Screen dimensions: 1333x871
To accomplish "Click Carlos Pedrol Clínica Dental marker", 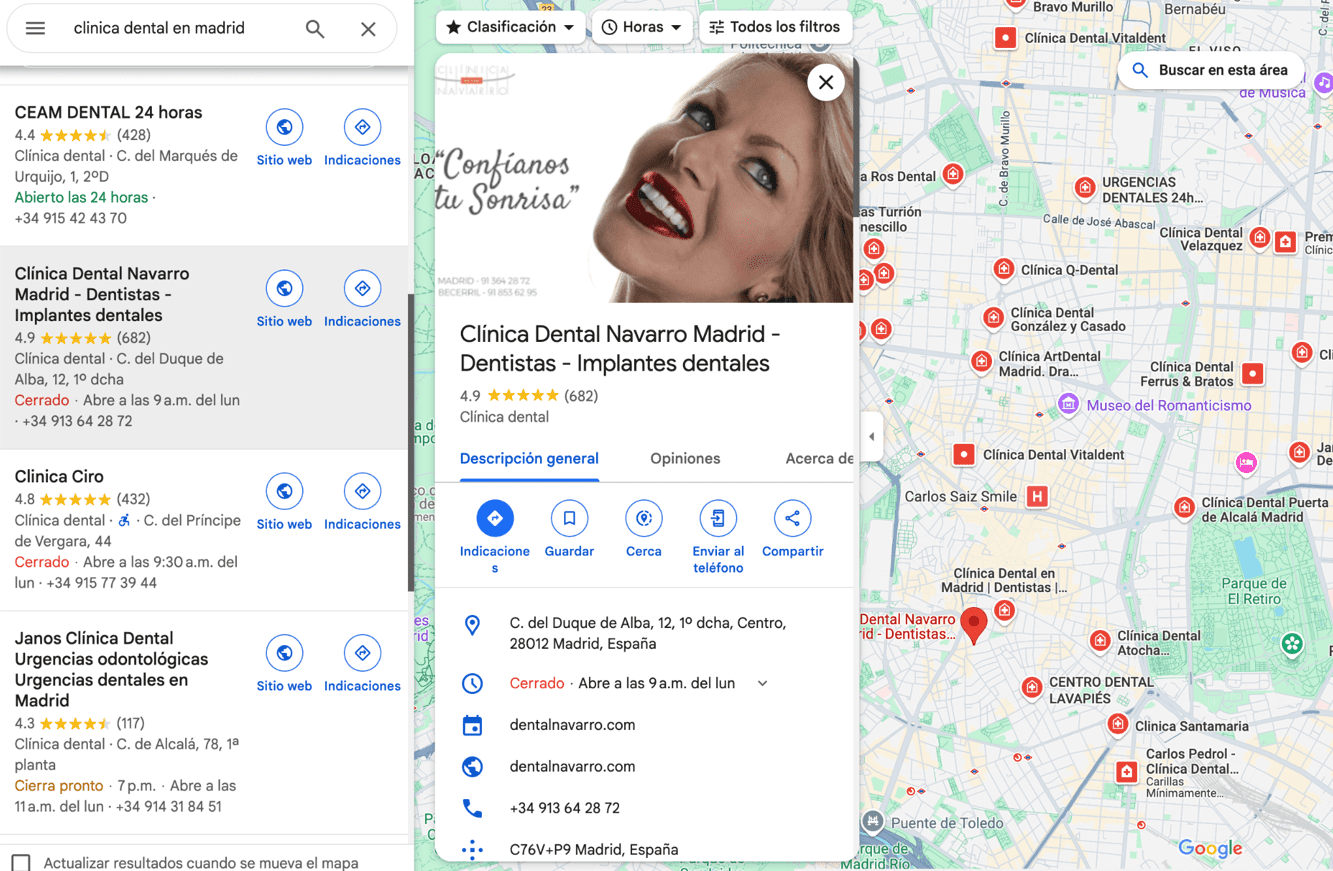I will click(x=1127, y=772).
